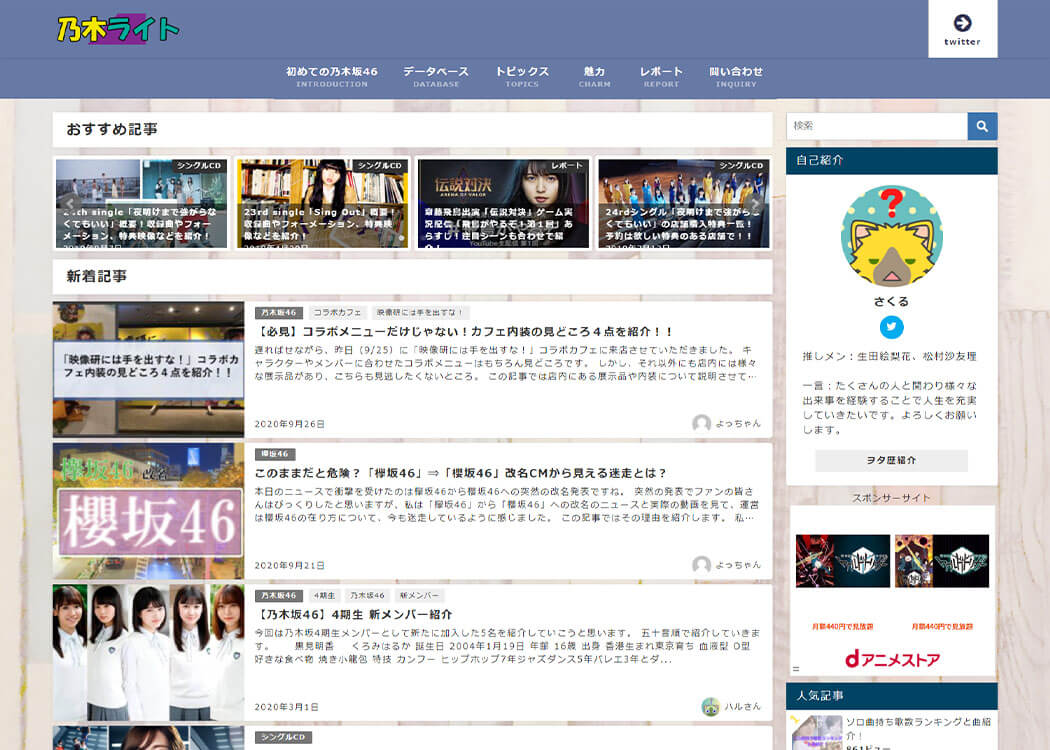This screenshot has width=1050, height=750.
Task: Click the ハルさん author avatar icon
Action: [710, 706]
